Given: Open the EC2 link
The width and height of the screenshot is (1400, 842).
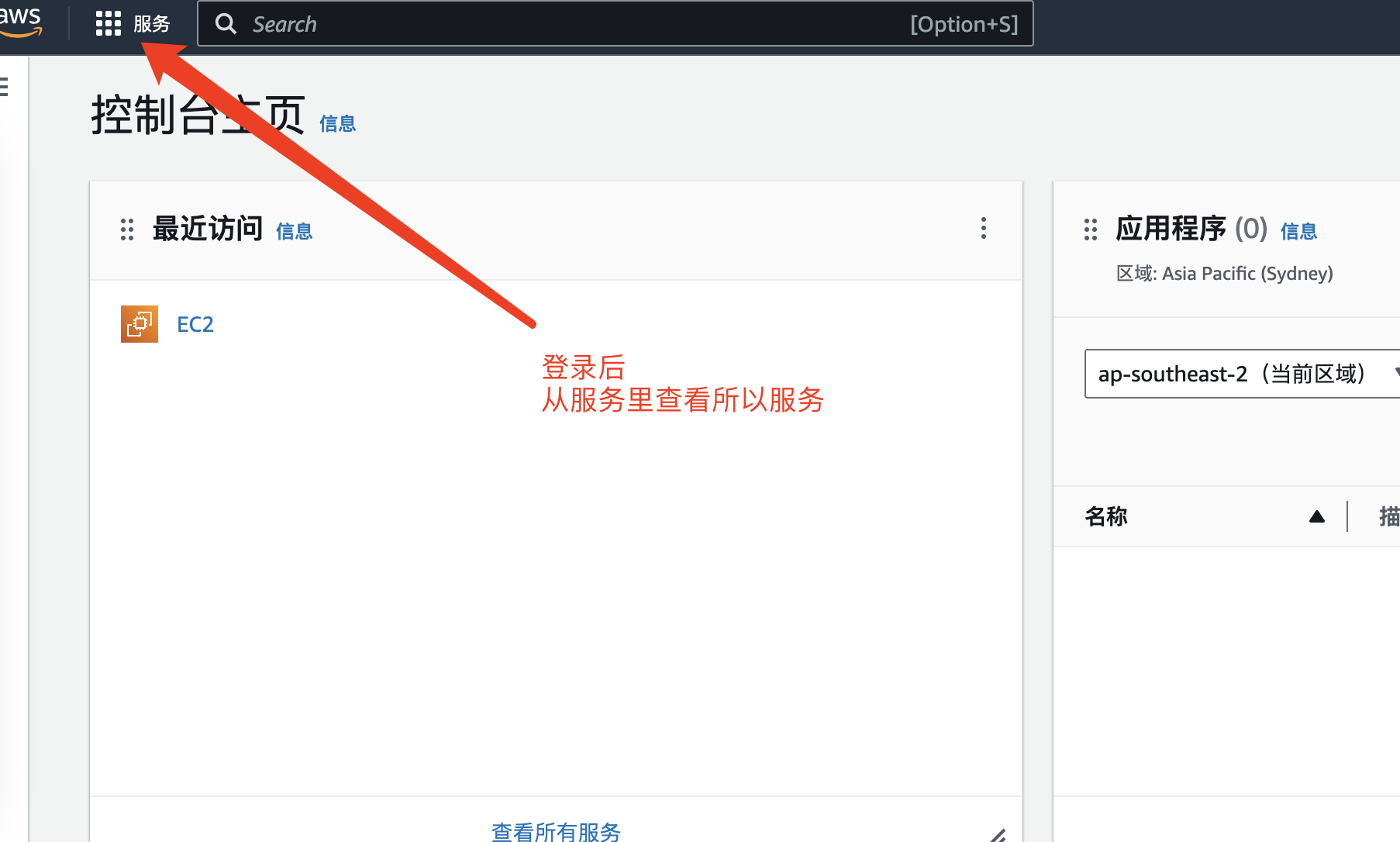Looking at the screenshot, I should tap(195, 324).
